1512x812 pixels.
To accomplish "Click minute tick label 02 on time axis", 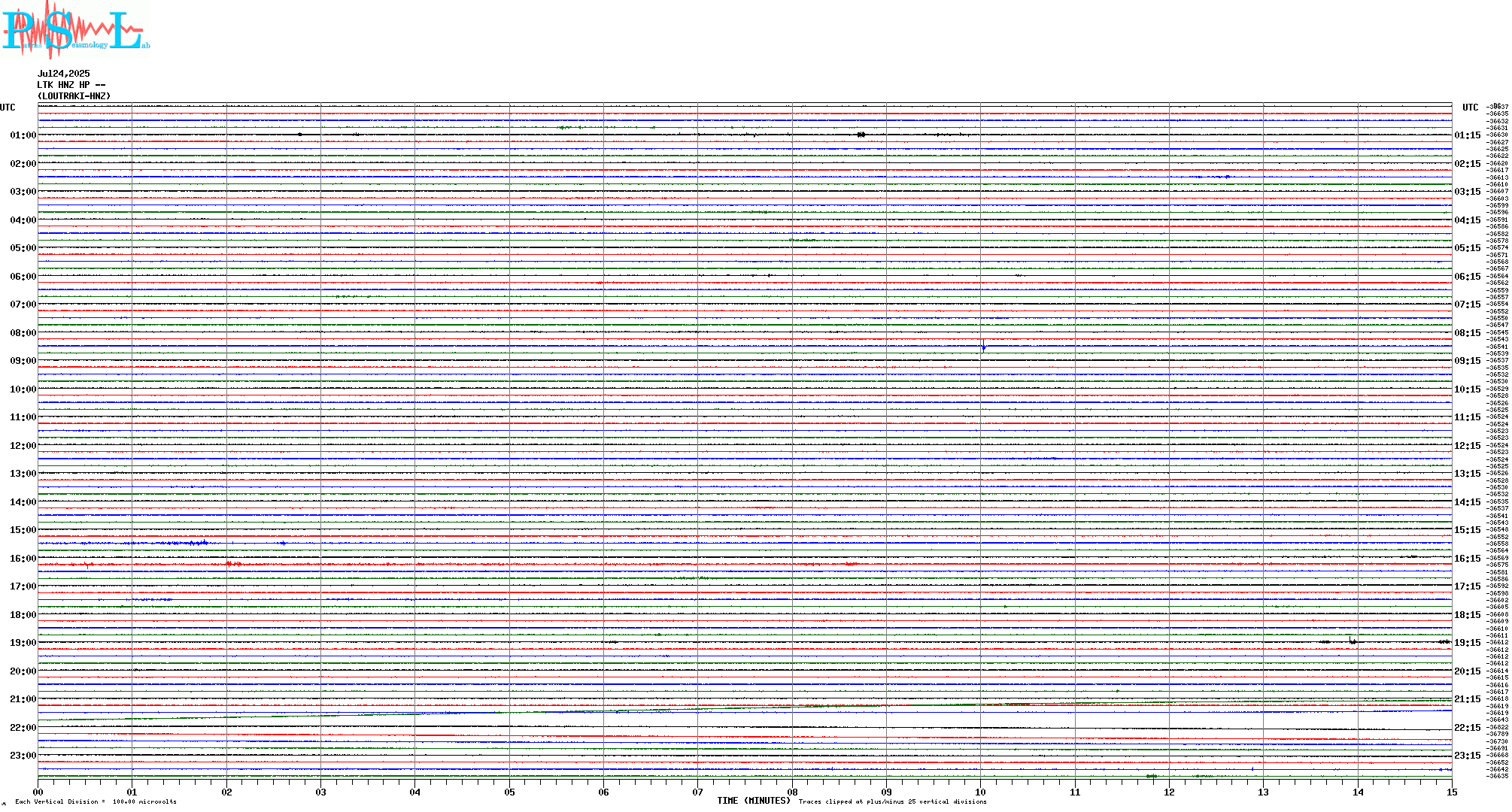I will click(226, 792).
